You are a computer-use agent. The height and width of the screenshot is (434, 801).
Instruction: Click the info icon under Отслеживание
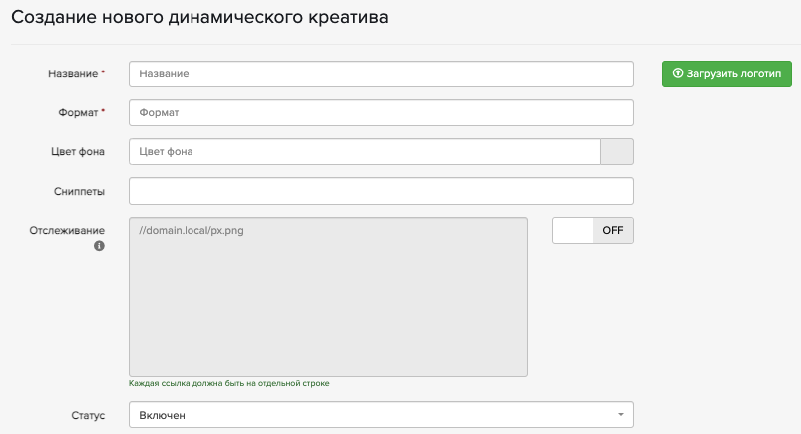coord(99,246)
